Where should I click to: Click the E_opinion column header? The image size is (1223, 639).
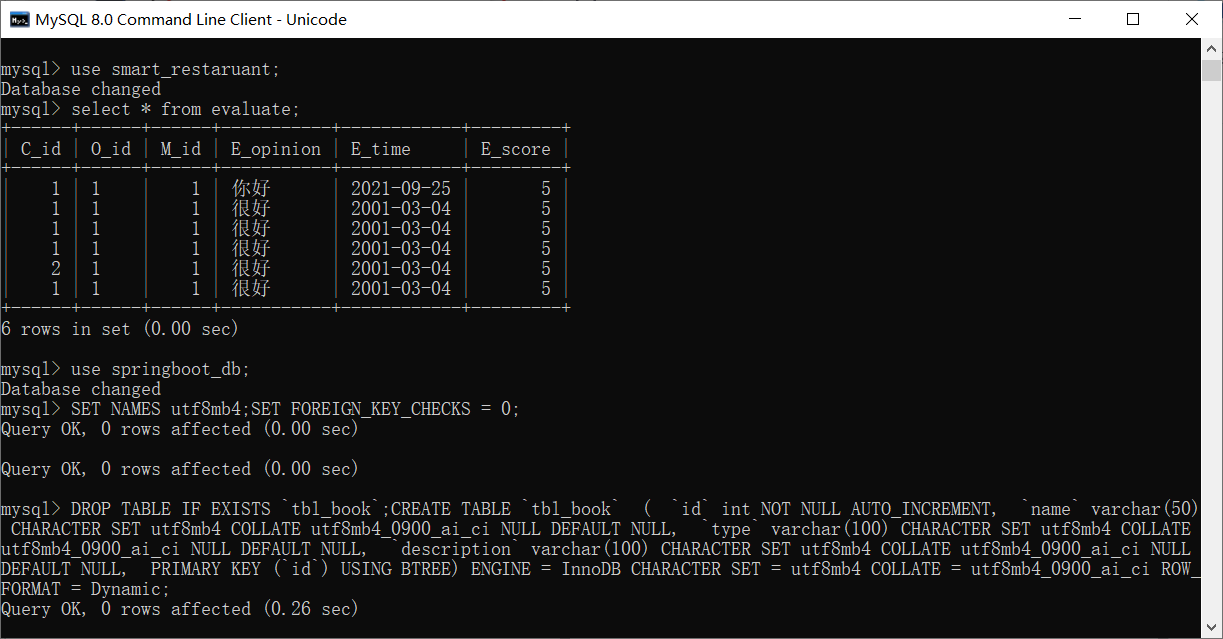pos(276,149)
